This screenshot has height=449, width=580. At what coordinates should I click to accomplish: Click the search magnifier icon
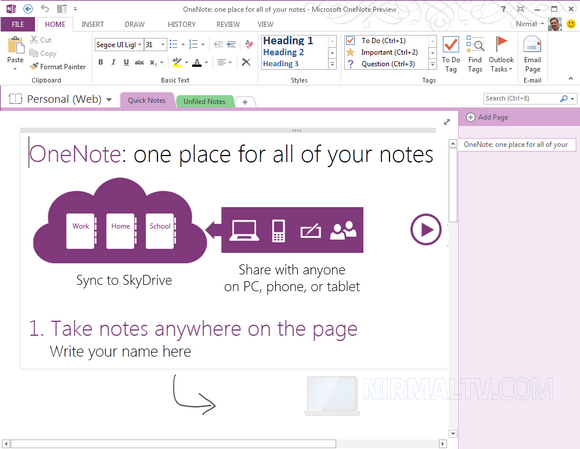click(564, 98)
